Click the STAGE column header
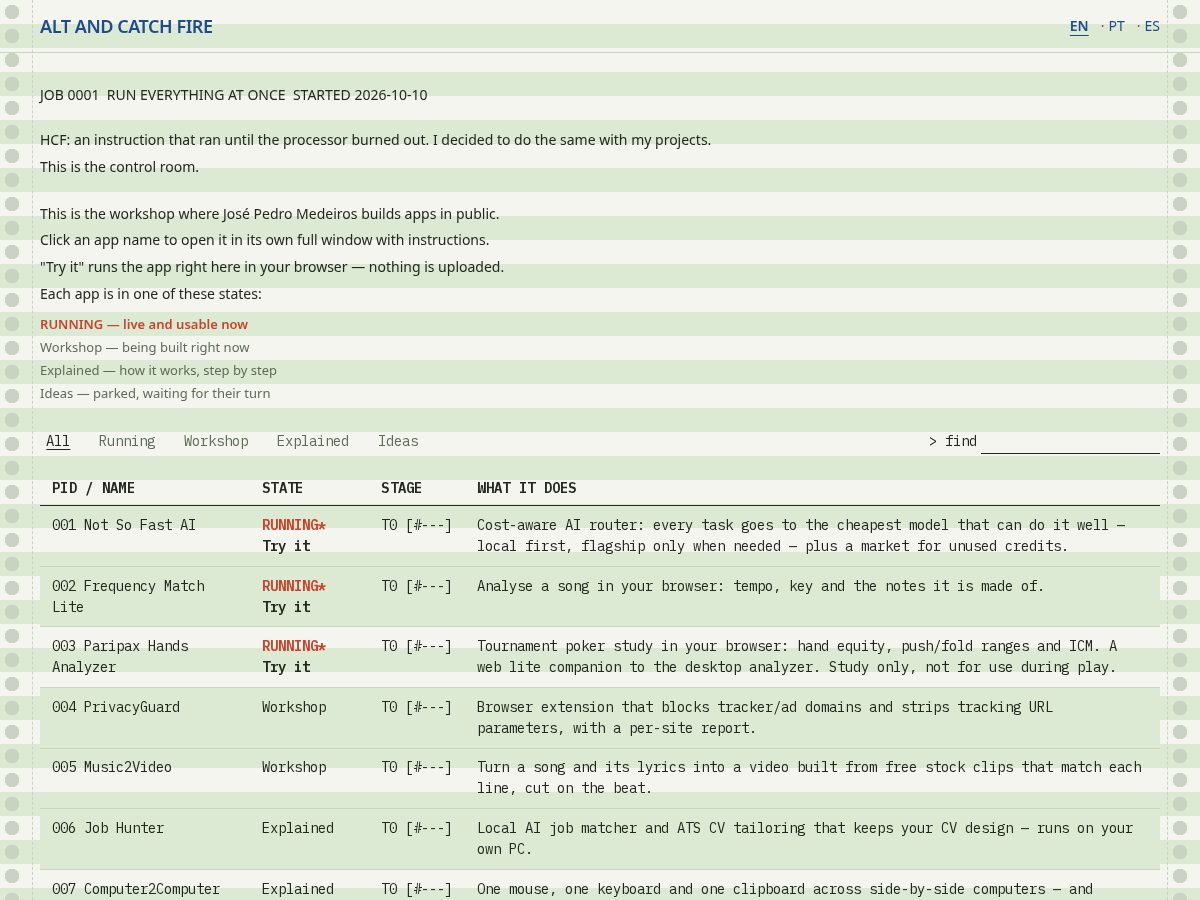Viewport: 1200px width, 900px height. tap(401, 488)
